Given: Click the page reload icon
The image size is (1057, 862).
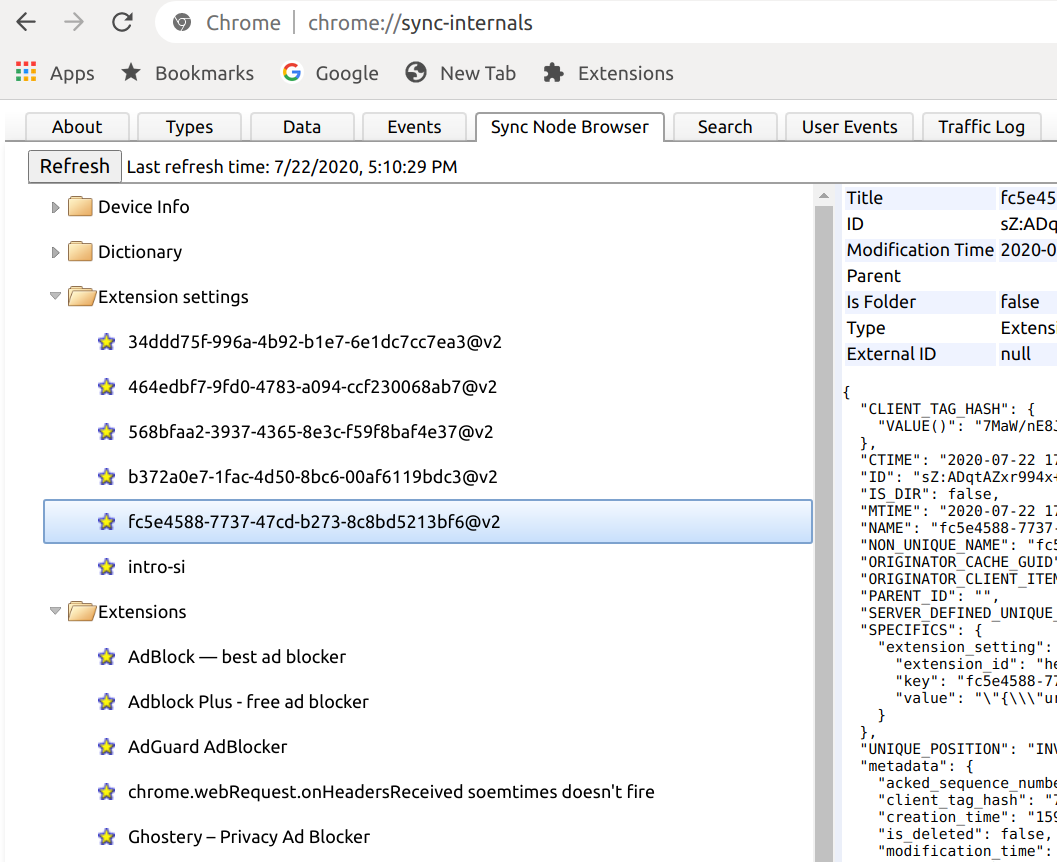Looking at the screenshot, I should click(x=122, y=22).
